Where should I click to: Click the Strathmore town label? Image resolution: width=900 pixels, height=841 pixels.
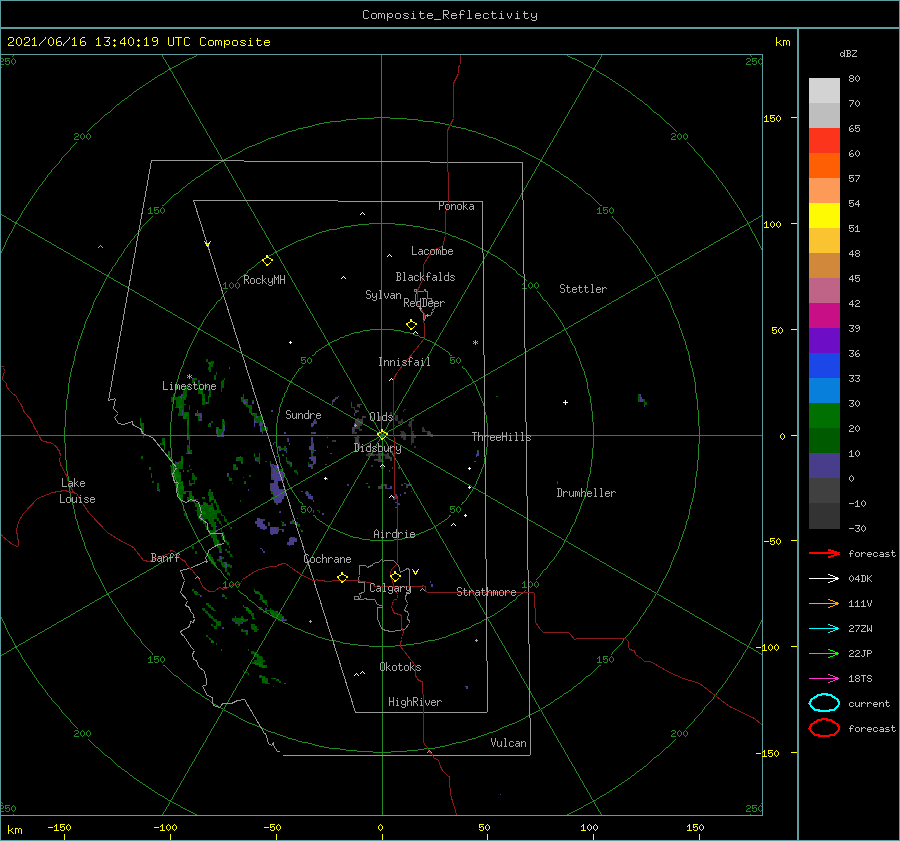tap(486, 592)
